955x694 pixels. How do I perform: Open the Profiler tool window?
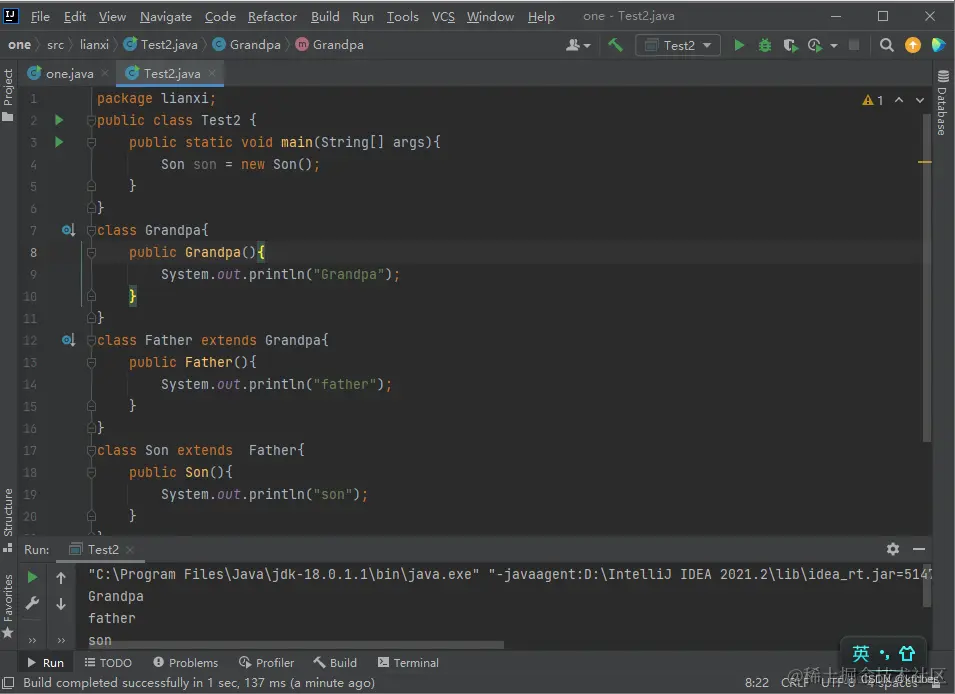tap(267, 662)
